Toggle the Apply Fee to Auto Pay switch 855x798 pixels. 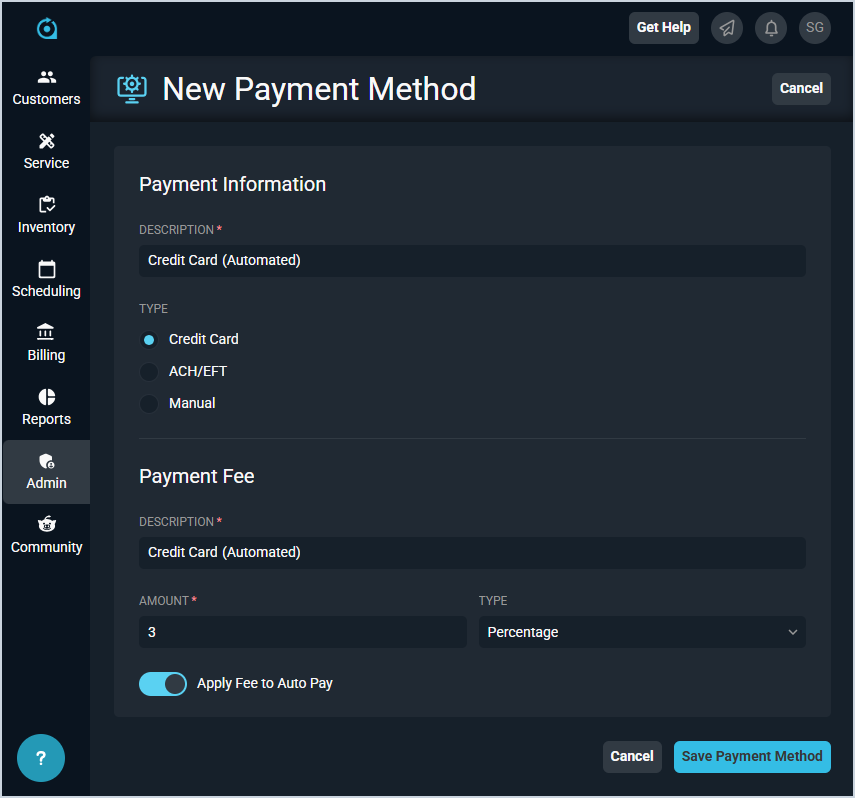(163, 684)
